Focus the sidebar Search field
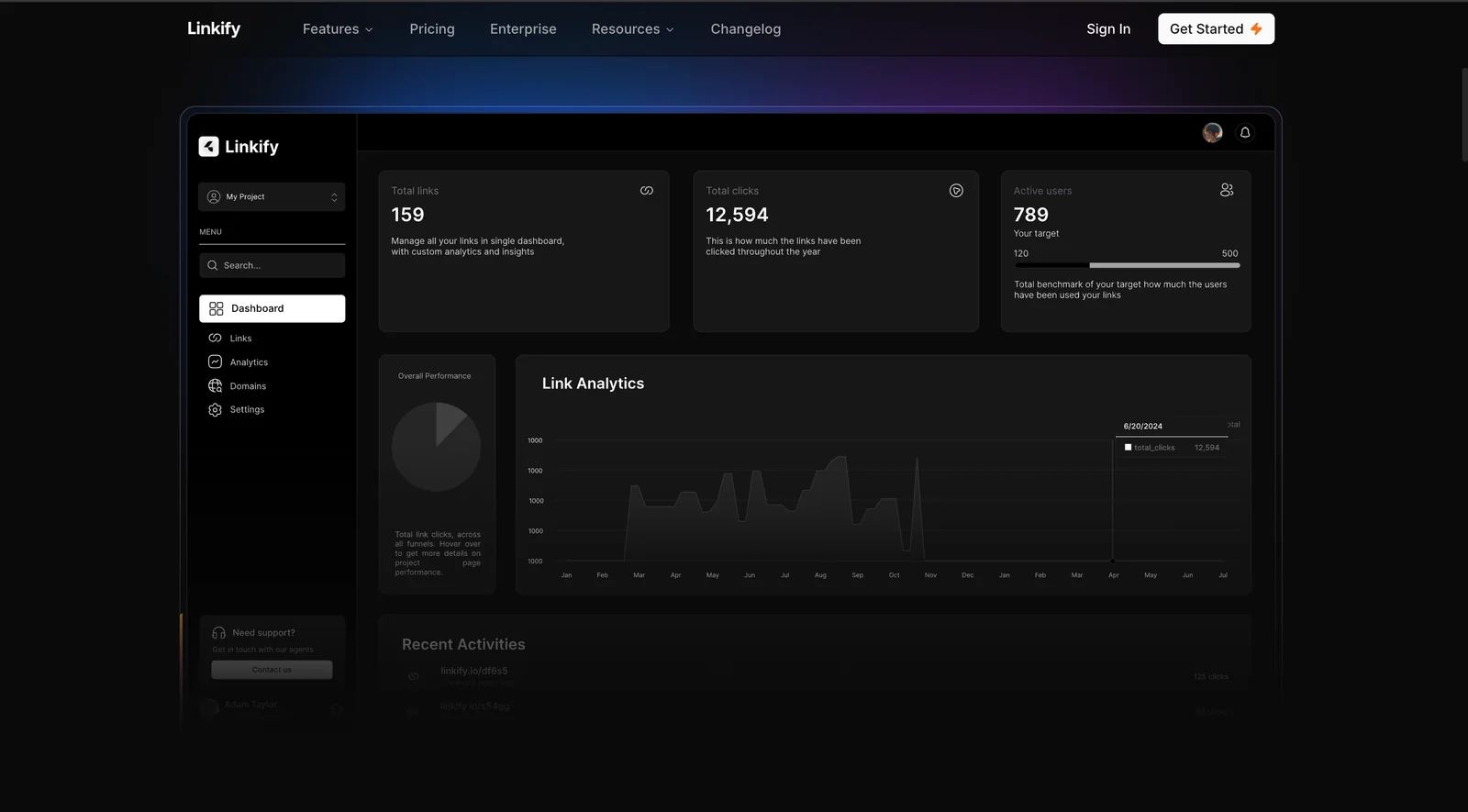Screen dimensions: 1468x812 click(272, 265)
